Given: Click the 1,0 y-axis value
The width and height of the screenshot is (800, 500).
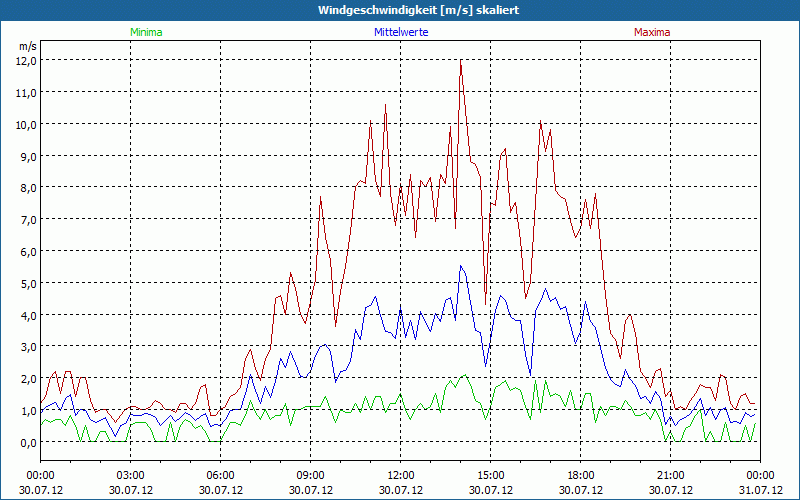Looking at the screenshot, I should point(29,411).
